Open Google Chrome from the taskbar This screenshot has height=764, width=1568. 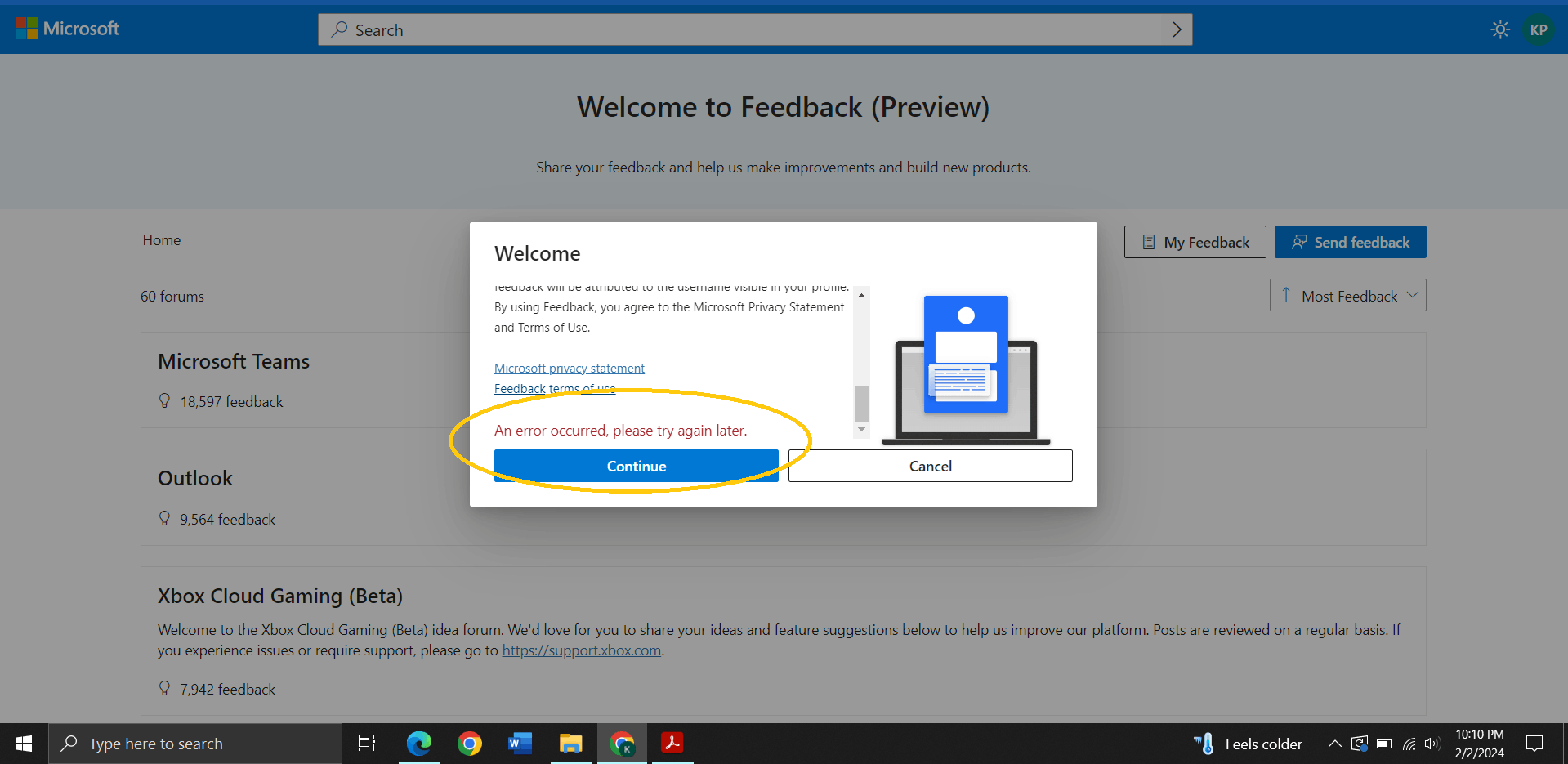(x=470, y=744)
